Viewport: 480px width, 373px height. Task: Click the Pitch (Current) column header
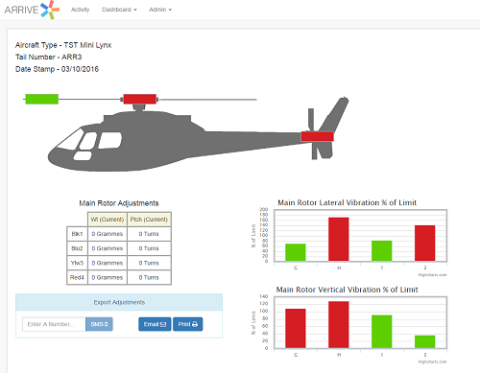click(x=149, y=219)
